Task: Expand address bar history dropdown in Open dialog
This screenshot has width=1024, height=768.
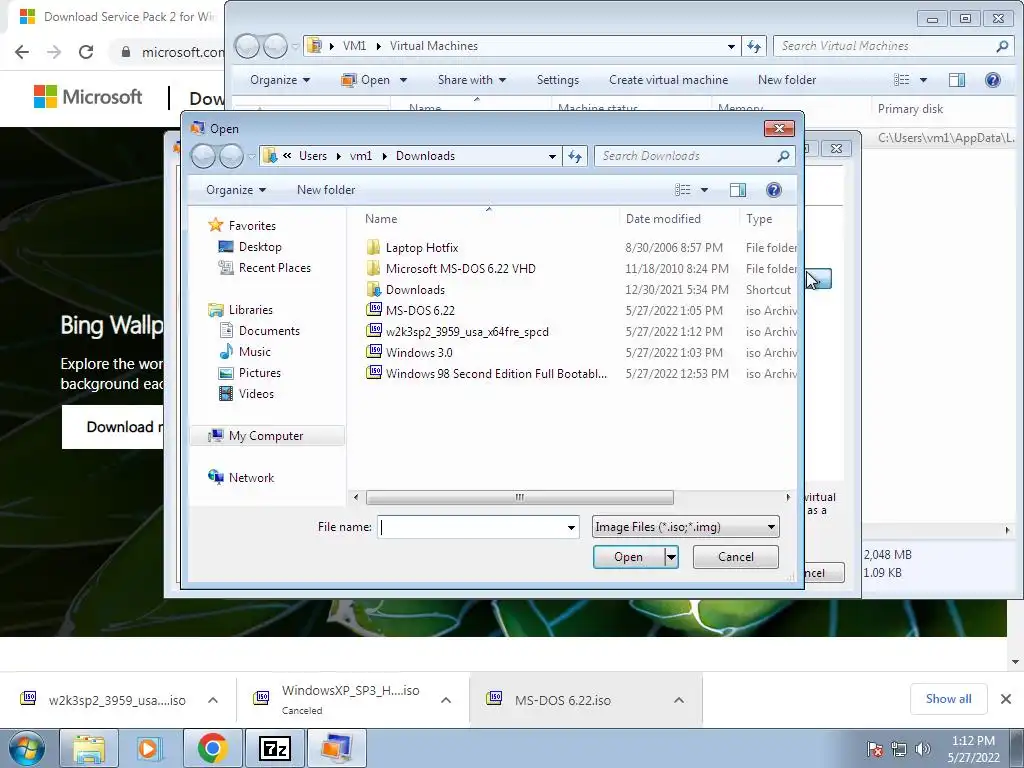Action: pyautogui.click(x=552, y=156)
